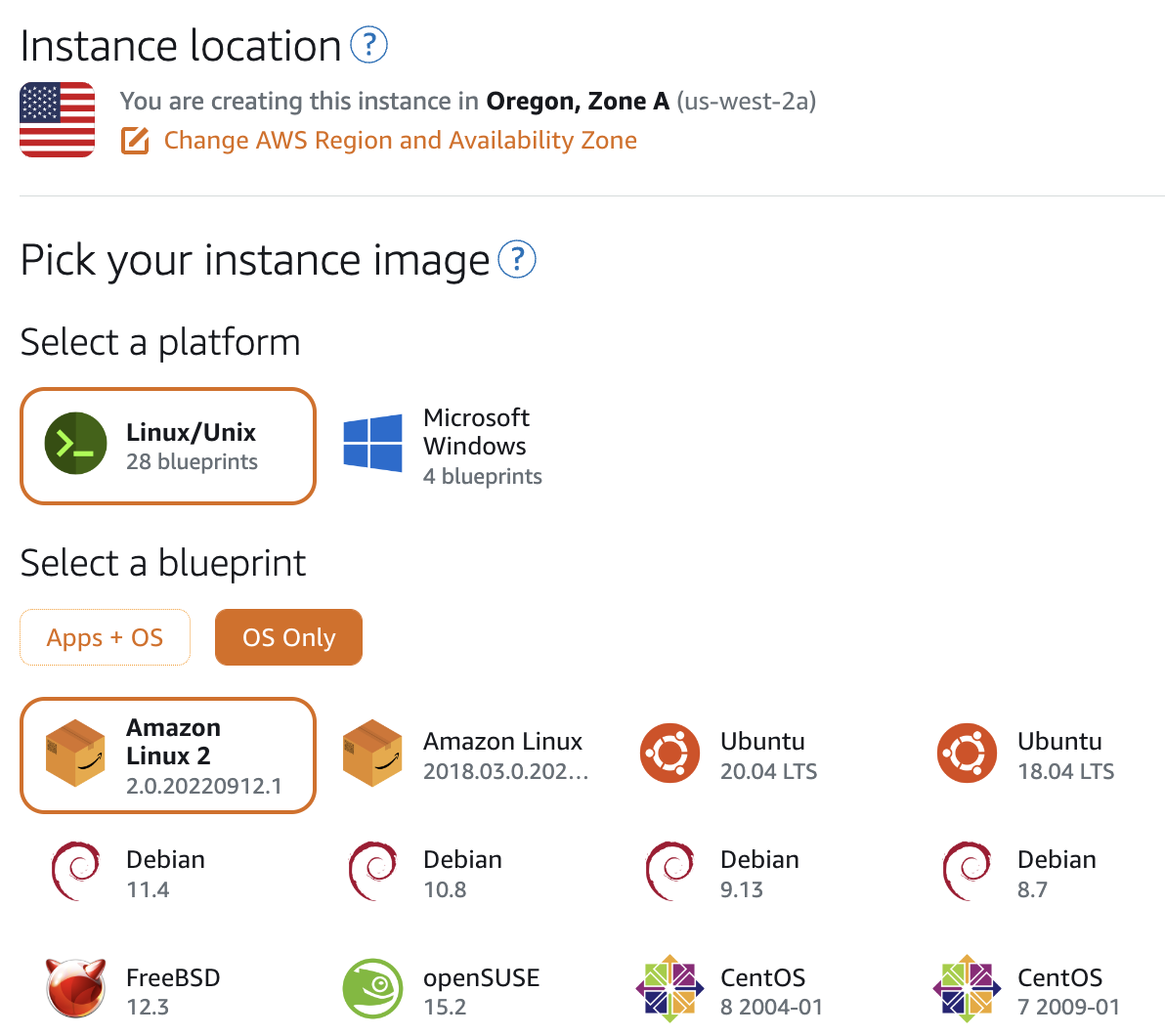Select the Microsoft Windows logo icon
Viewport: 1165px width, 1036px height.
click(372, 444)
